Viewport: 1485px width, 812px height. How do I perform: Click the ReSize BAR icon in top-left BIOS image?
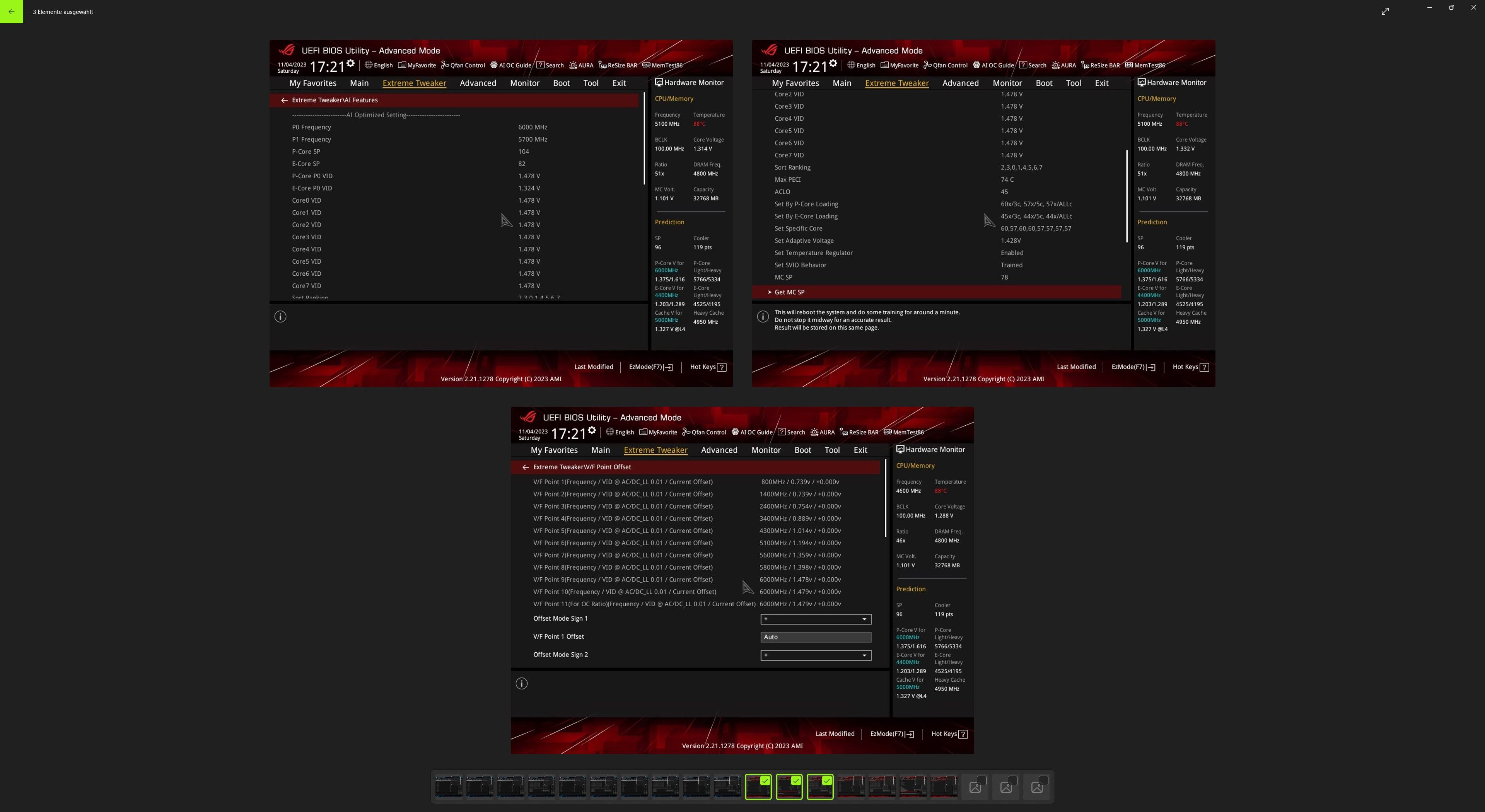click(603, 65)
